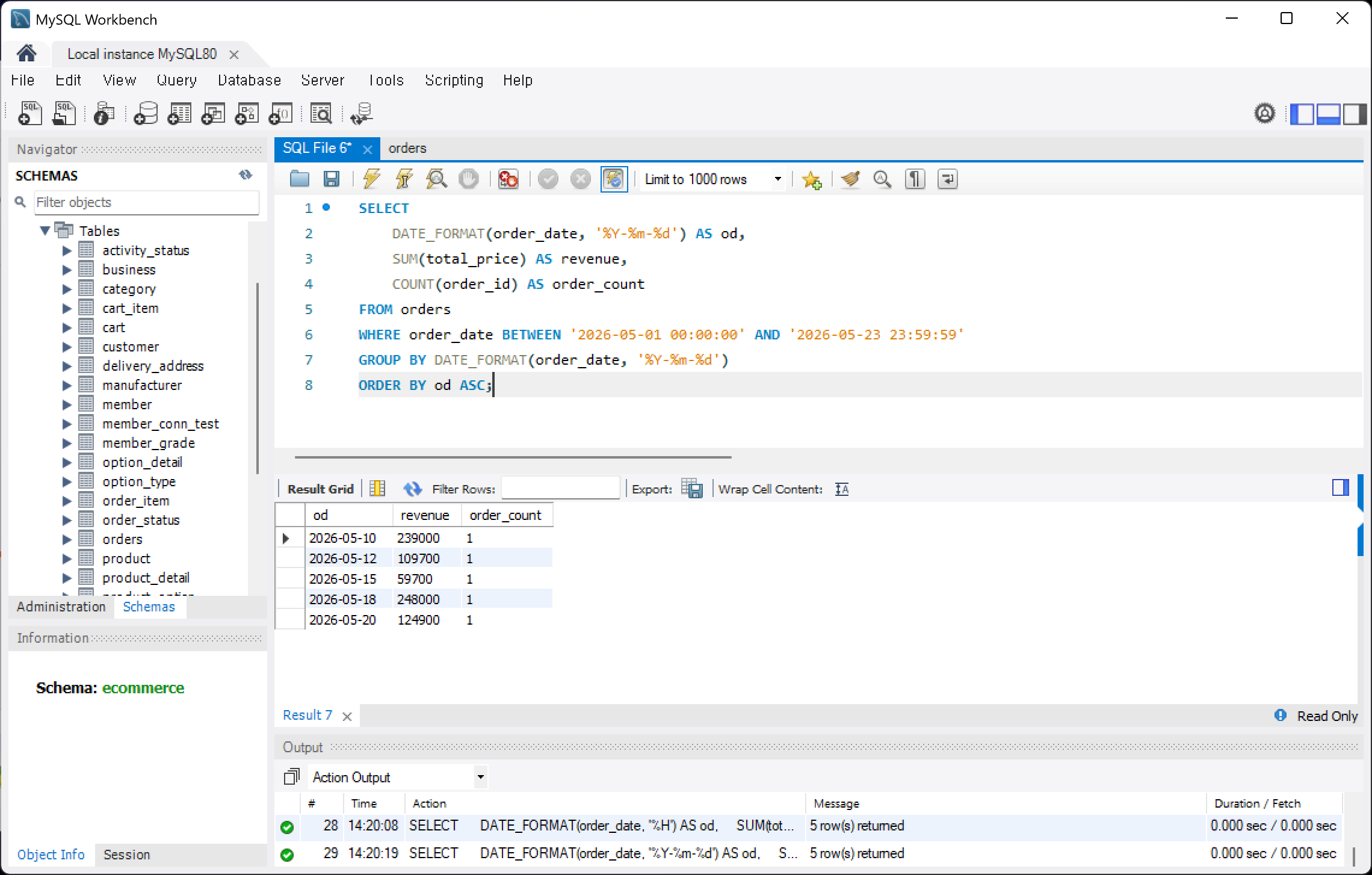Switch to the Administration tab
The height and width of the screenshot is (875, 1372).
pos(61,607)
